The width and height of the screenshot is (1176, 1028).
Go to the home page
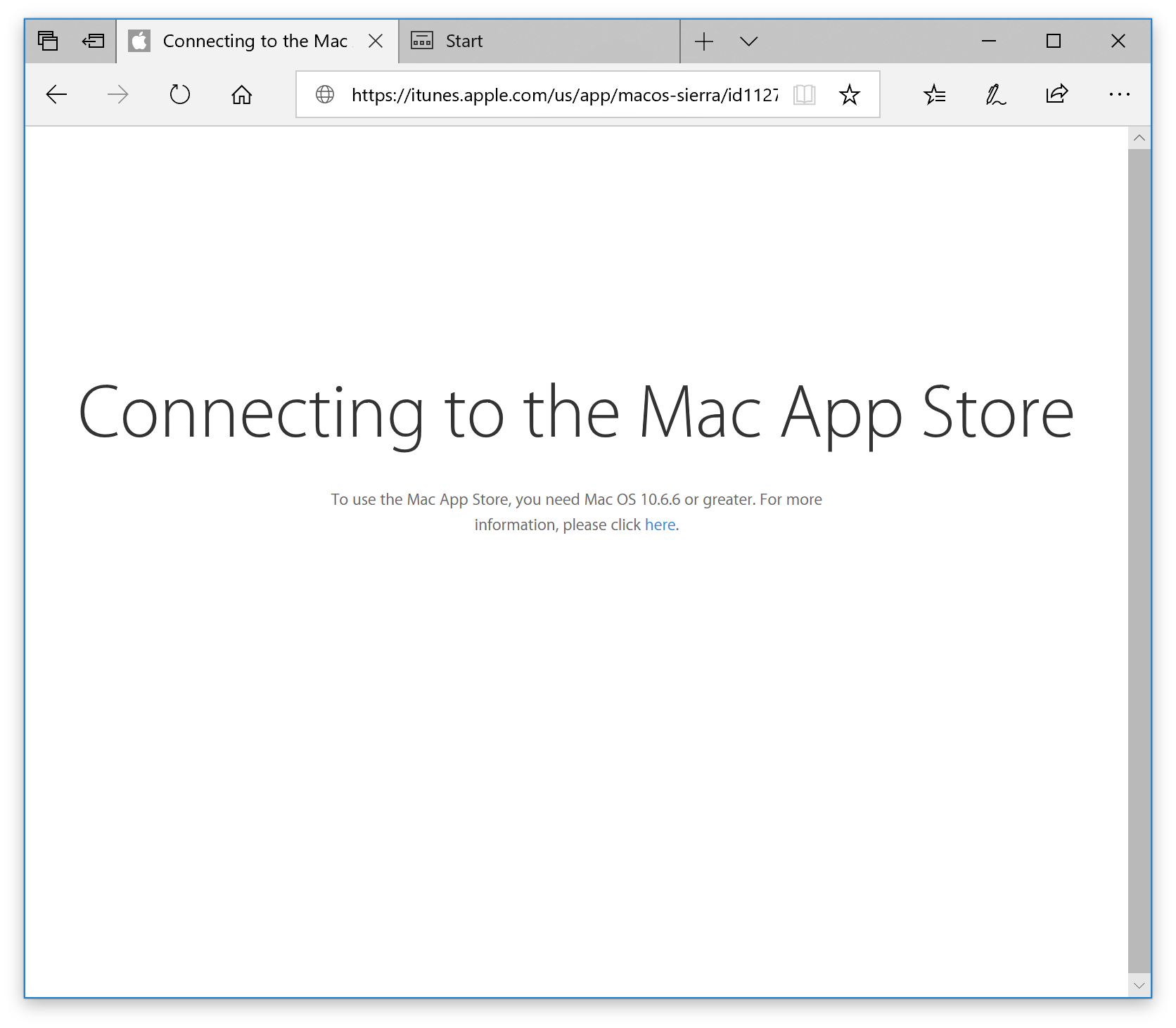coord(241,94)
